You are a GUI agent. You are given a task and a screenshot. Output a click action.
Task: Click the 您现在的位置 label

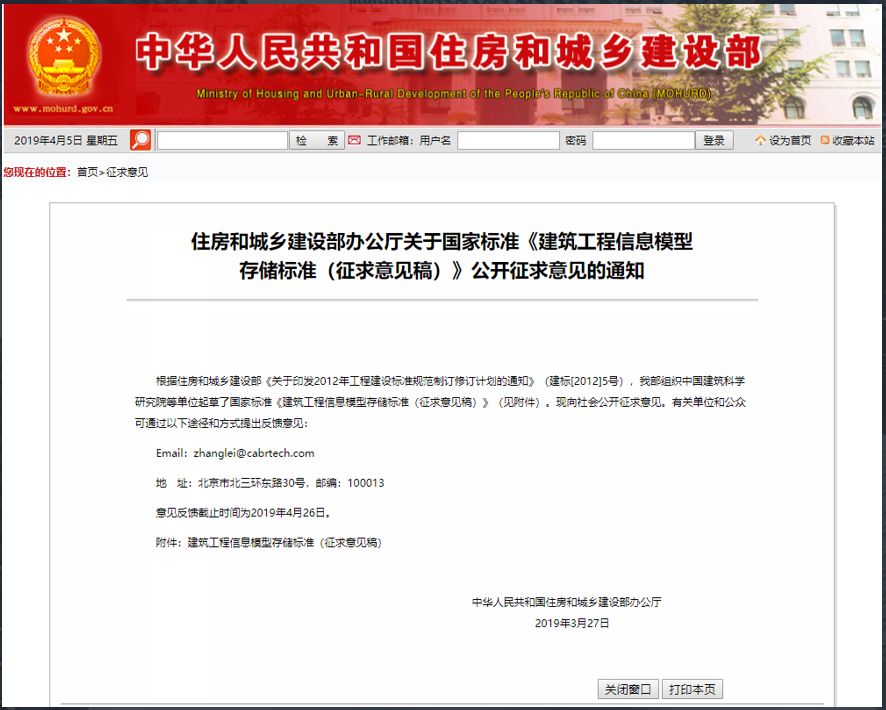pos(37,172)
